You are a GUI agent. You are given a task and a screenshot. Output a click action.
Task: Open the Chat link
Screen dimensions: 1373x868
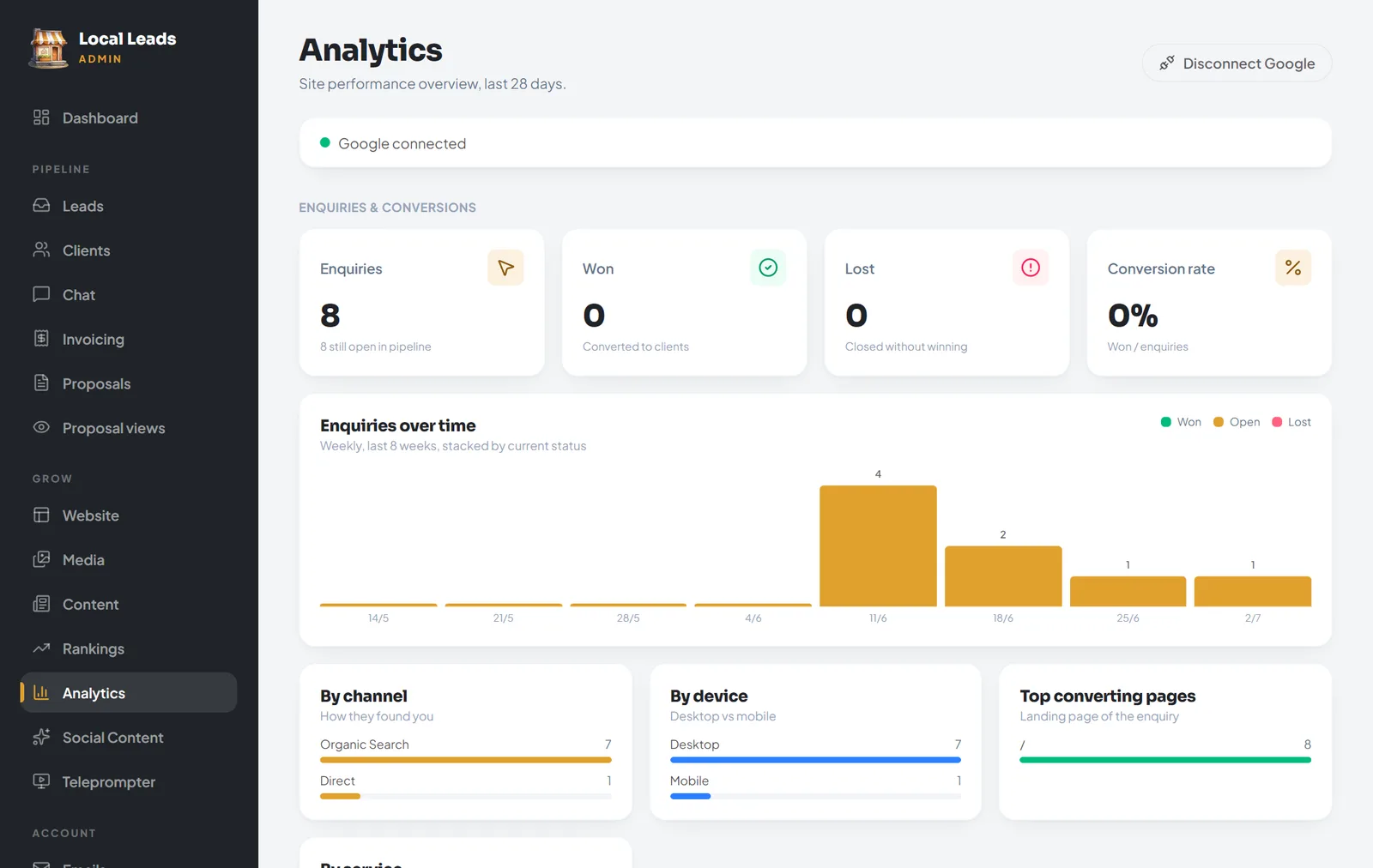tap(129, 294)
